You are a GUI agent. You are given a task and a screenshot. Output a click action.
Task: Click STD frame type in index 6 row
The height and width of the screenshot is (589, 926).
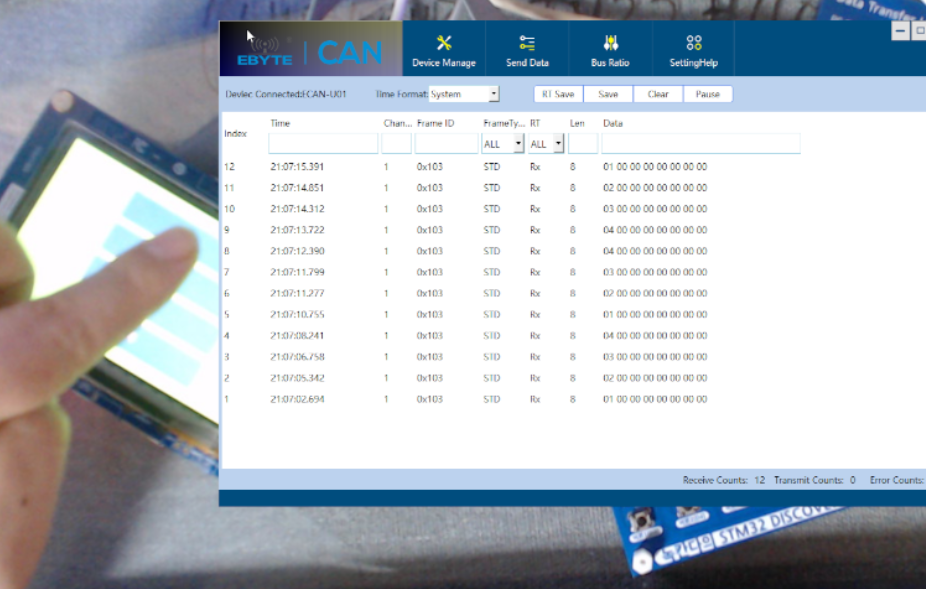tap(491, 294)
